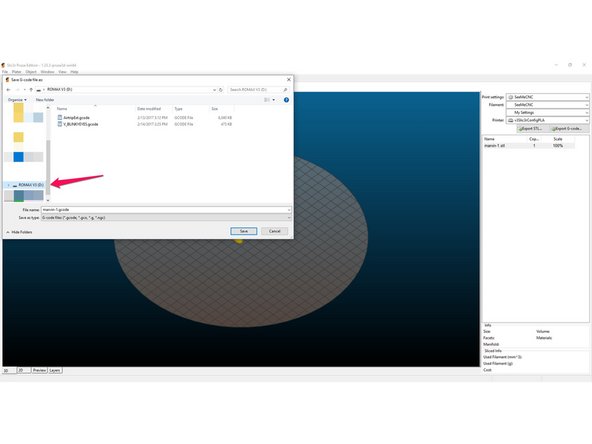Click the Export STL button
This screenshot has width=592, height=444.
pos(531,129)
